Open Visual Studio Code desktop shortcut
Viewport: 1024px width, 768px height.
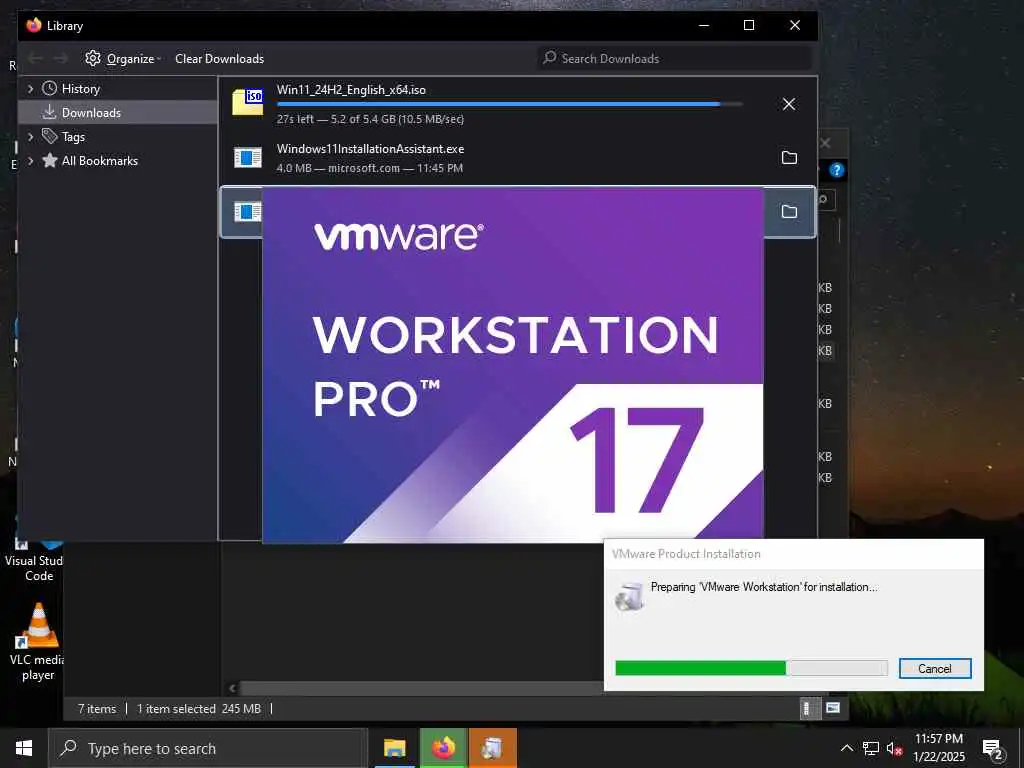coord(34,560)
